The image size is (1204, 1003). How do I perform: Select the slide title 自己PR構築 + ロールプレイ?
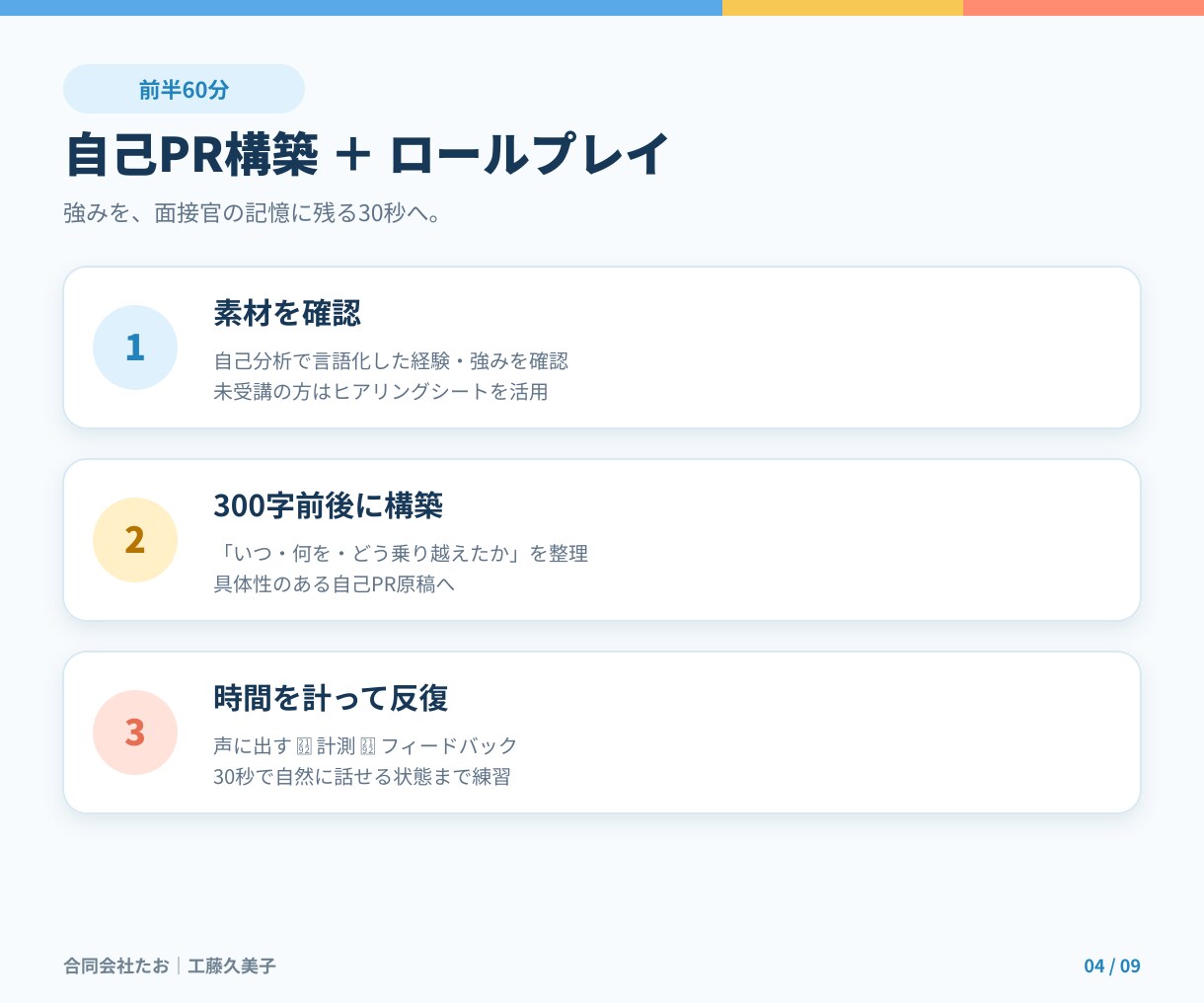pos(367,155)
